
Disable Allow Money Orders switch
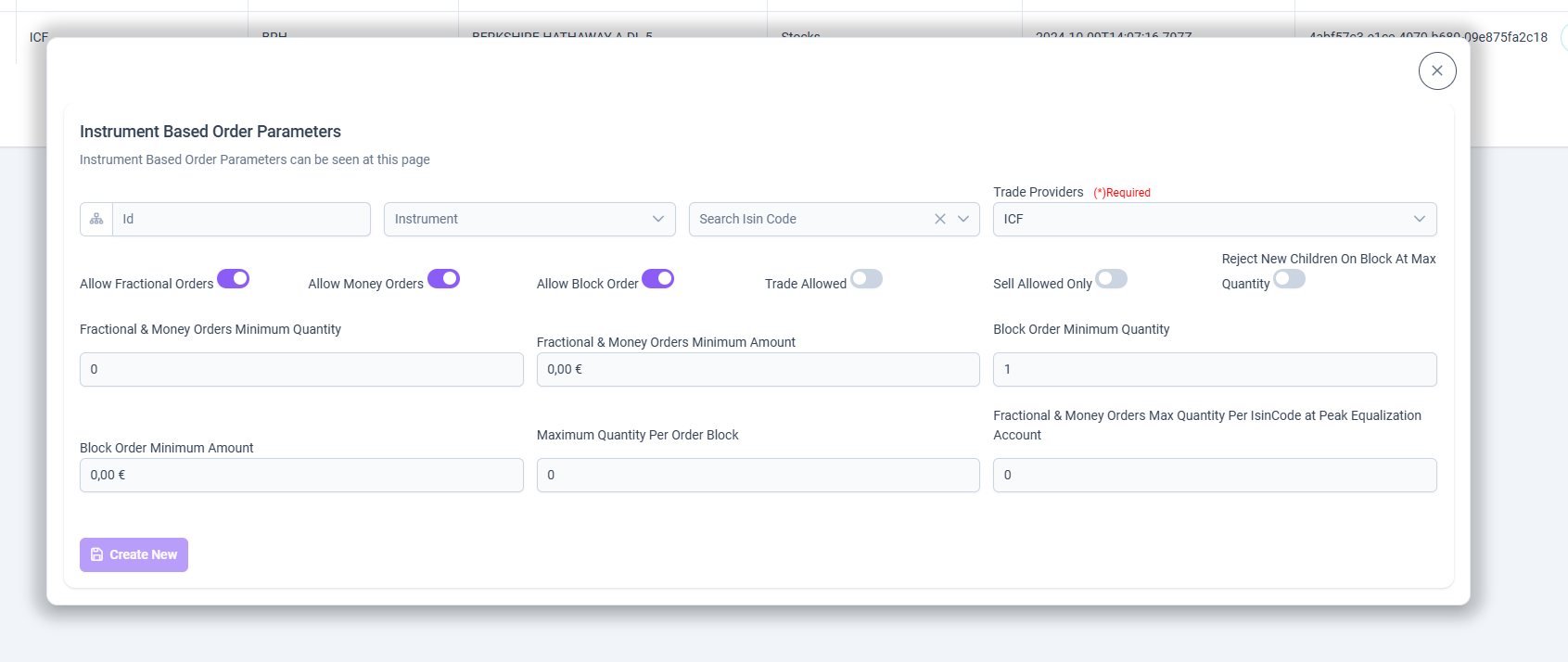pyautogui.click(x=443, y=278)
